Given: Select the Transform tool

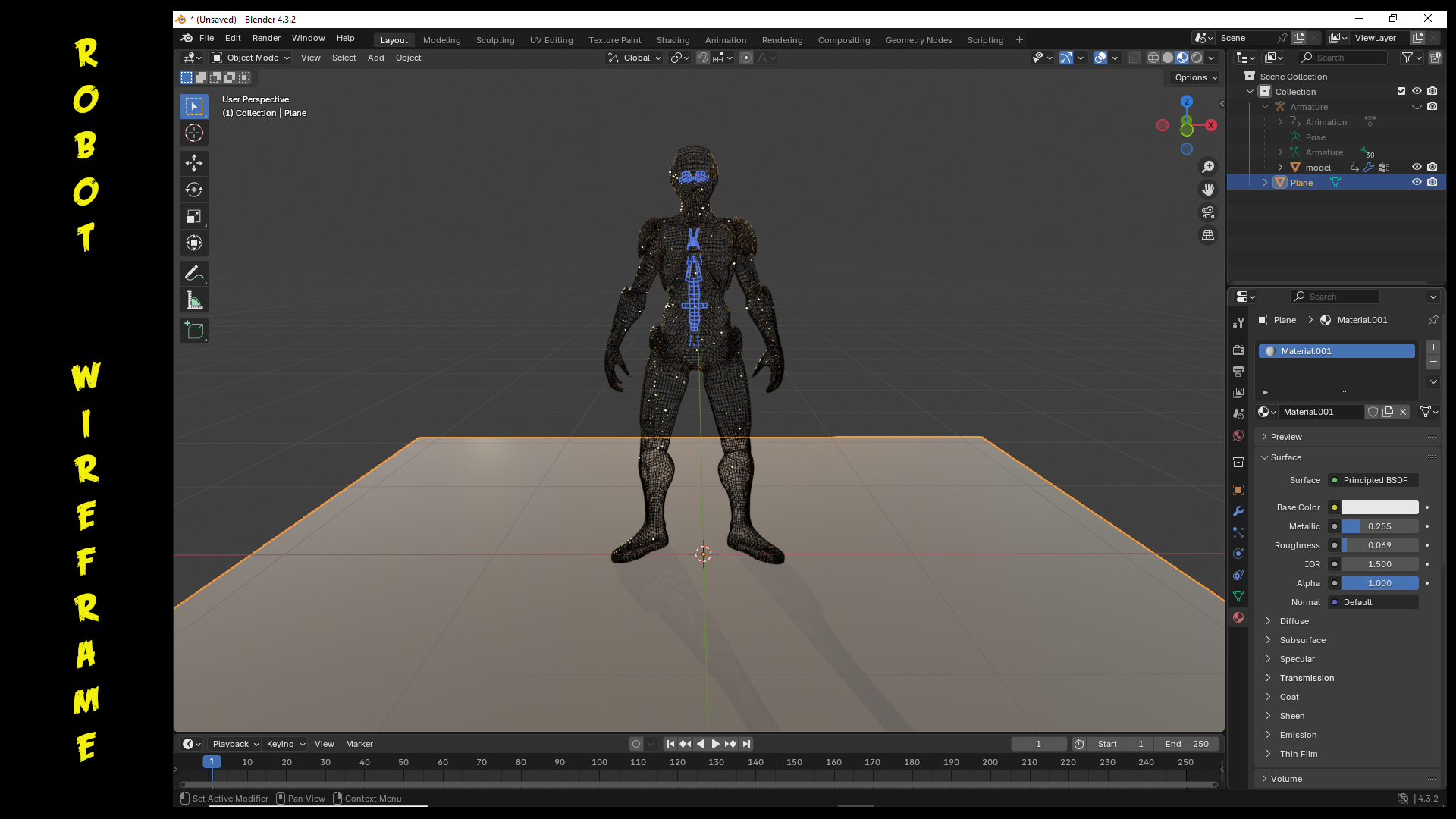Looking at the screenshot, I should pos(194,243).
